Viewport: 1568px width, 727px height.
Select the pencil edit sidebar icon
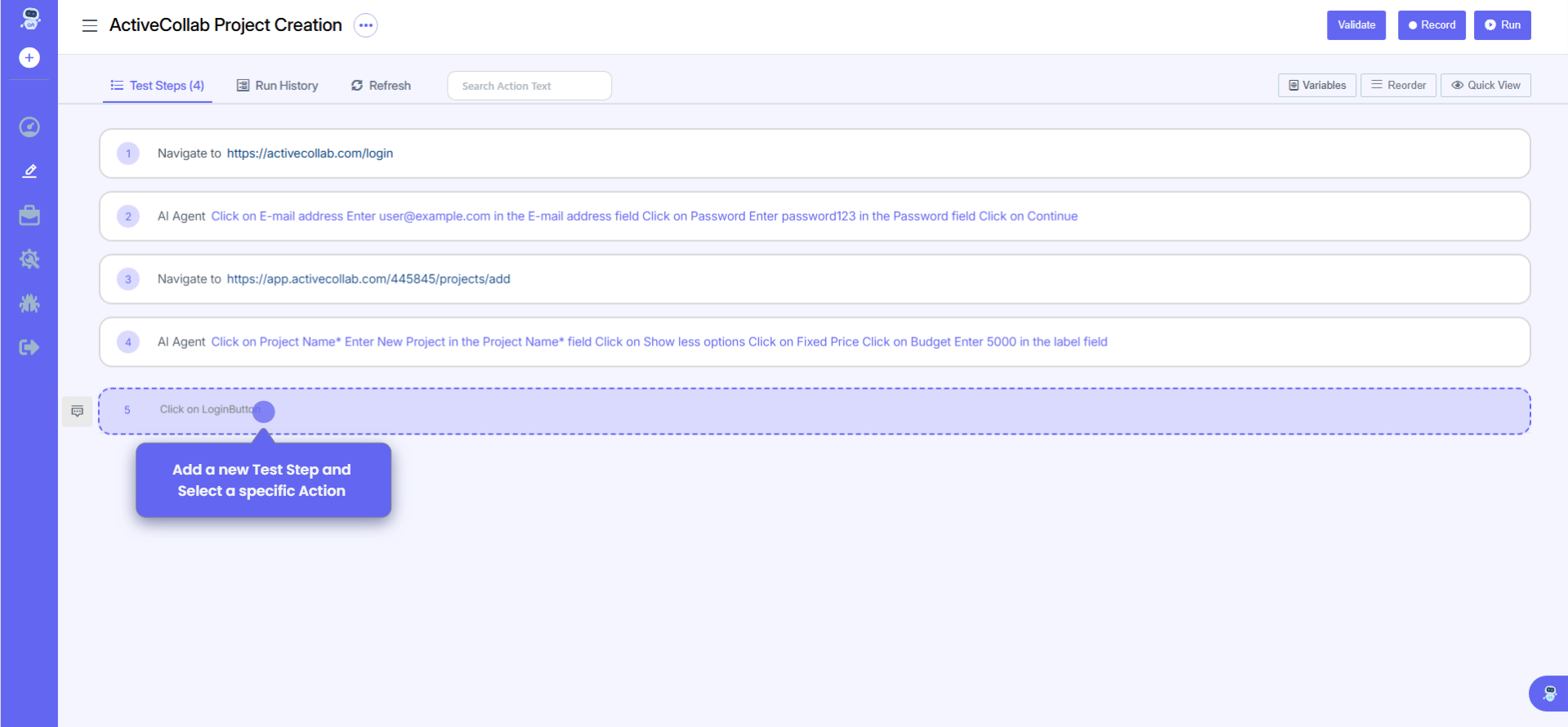click(29, 171)
